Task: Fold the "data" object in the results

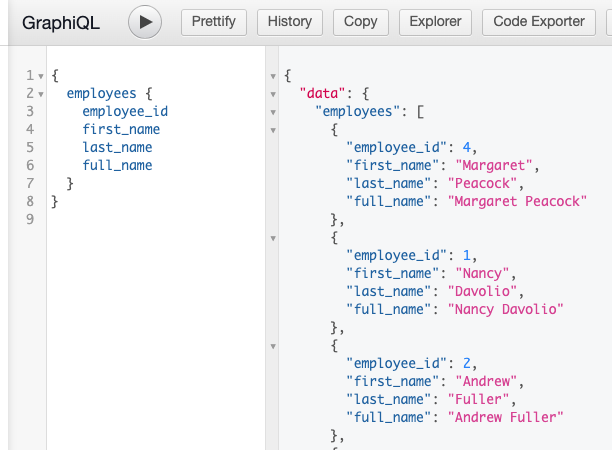Action: click(x=273, y=94)
